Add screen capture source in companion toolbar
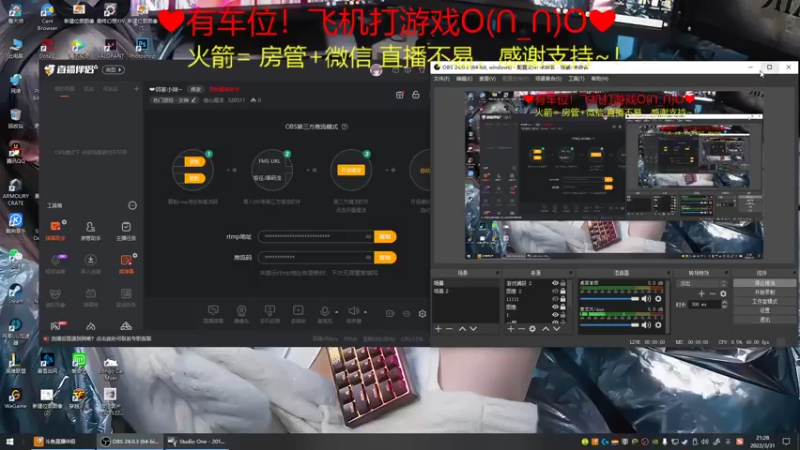800x450 pixels. [213, 313]
